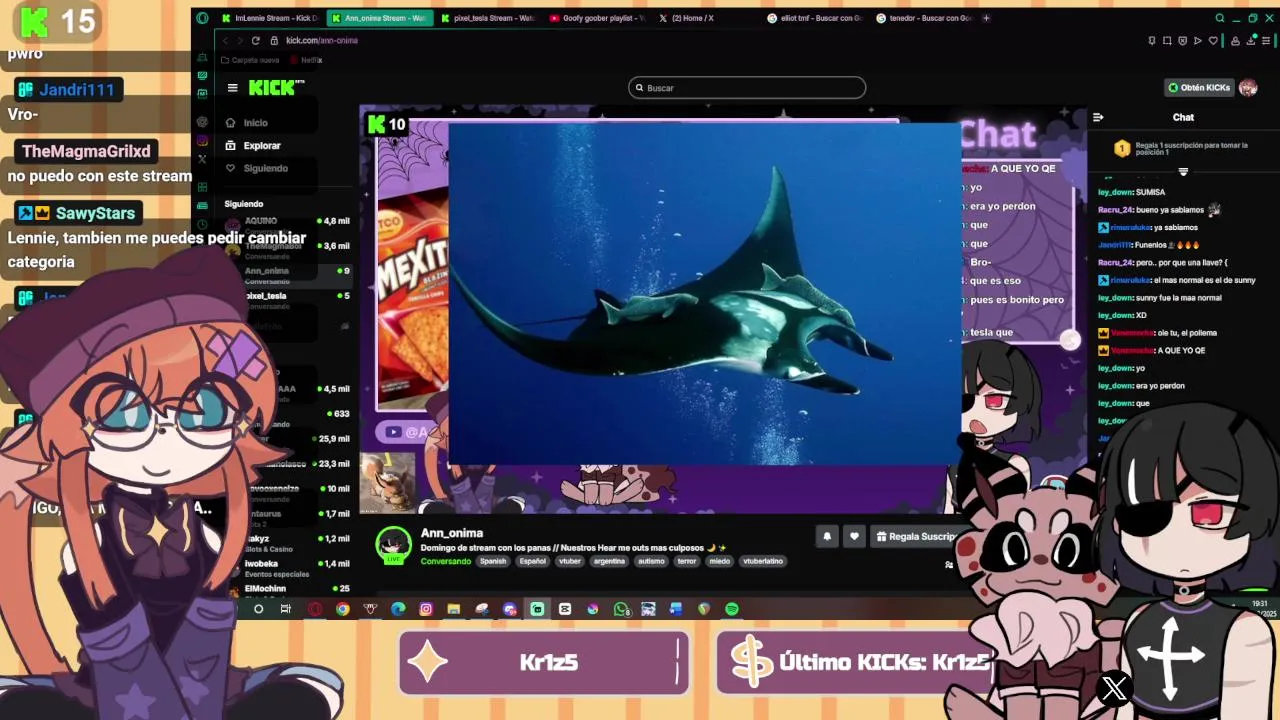Open Microsoft Edge from taskbar
The height and width of the screenshot is (720, 1280).
(x=398, y=609)
